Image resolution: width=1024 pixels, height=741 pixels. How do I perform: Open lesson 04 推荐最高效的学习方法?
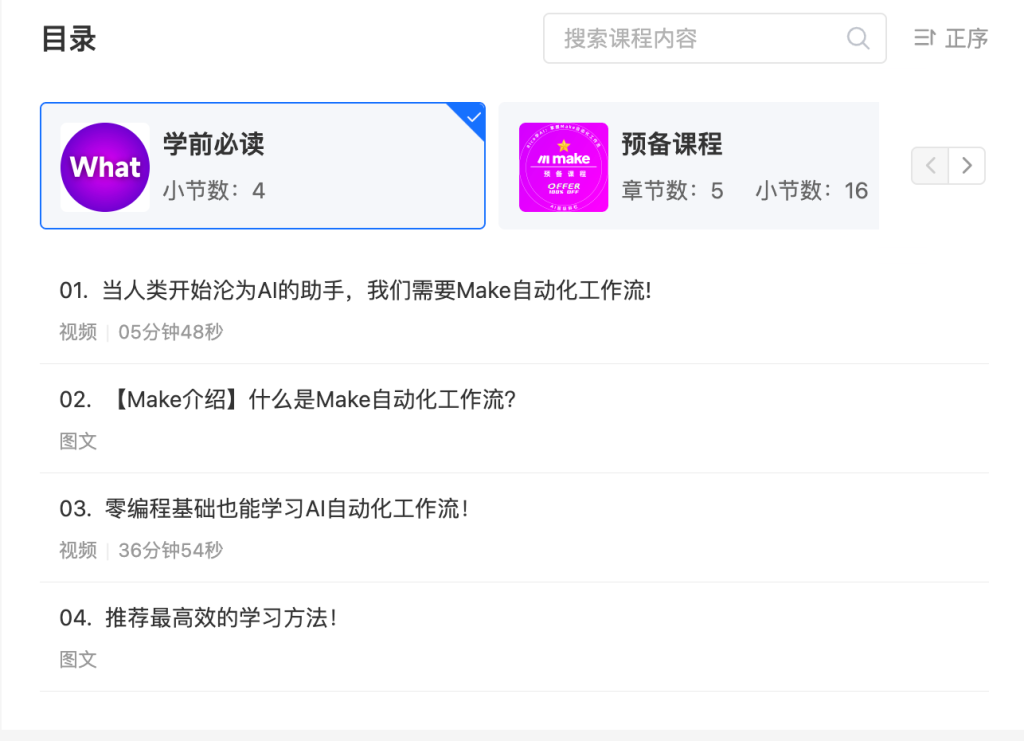click(x=220, y=618)
